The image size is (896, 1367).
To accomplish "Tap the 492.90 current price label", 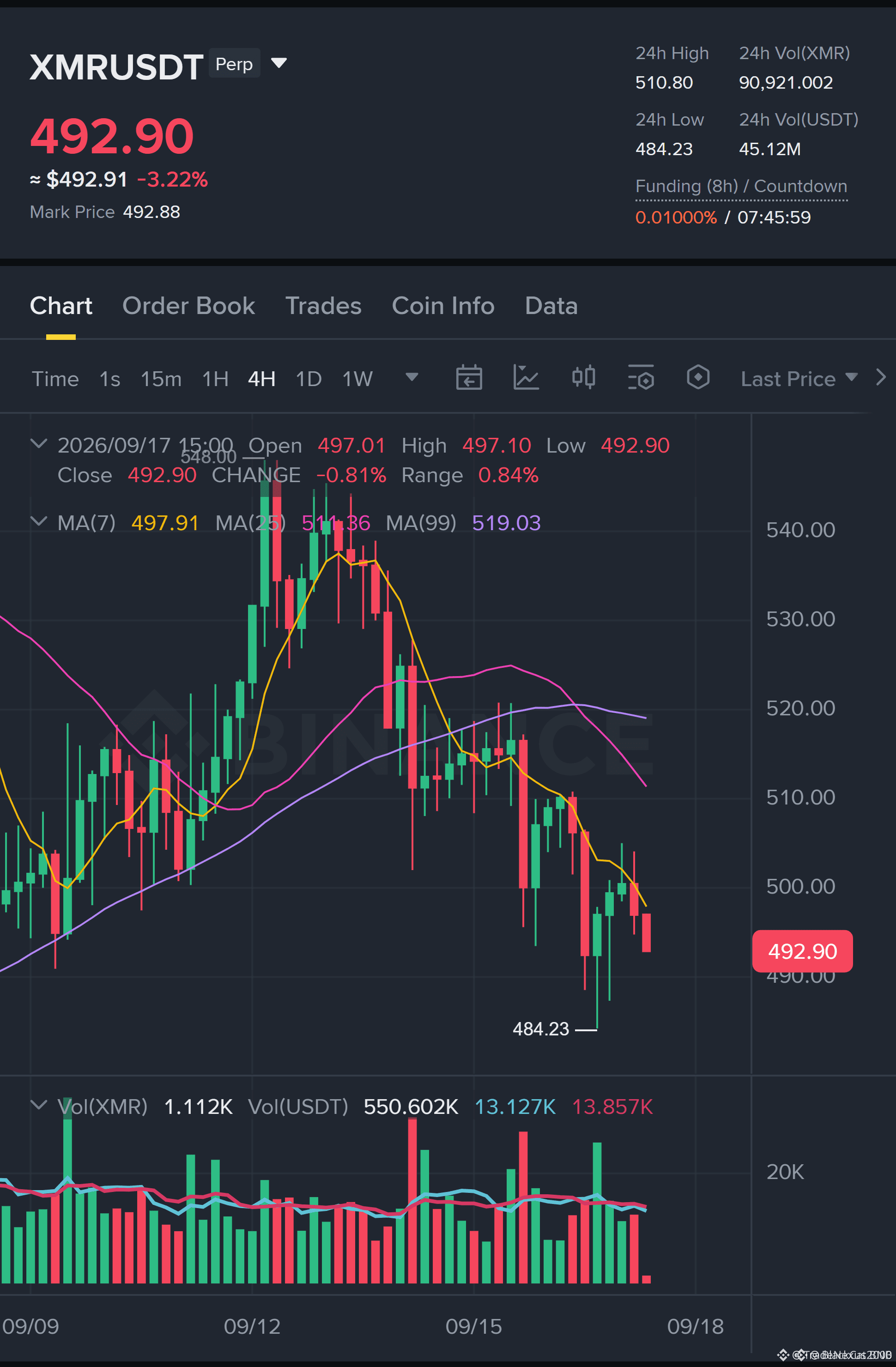I will click(802, 951).
